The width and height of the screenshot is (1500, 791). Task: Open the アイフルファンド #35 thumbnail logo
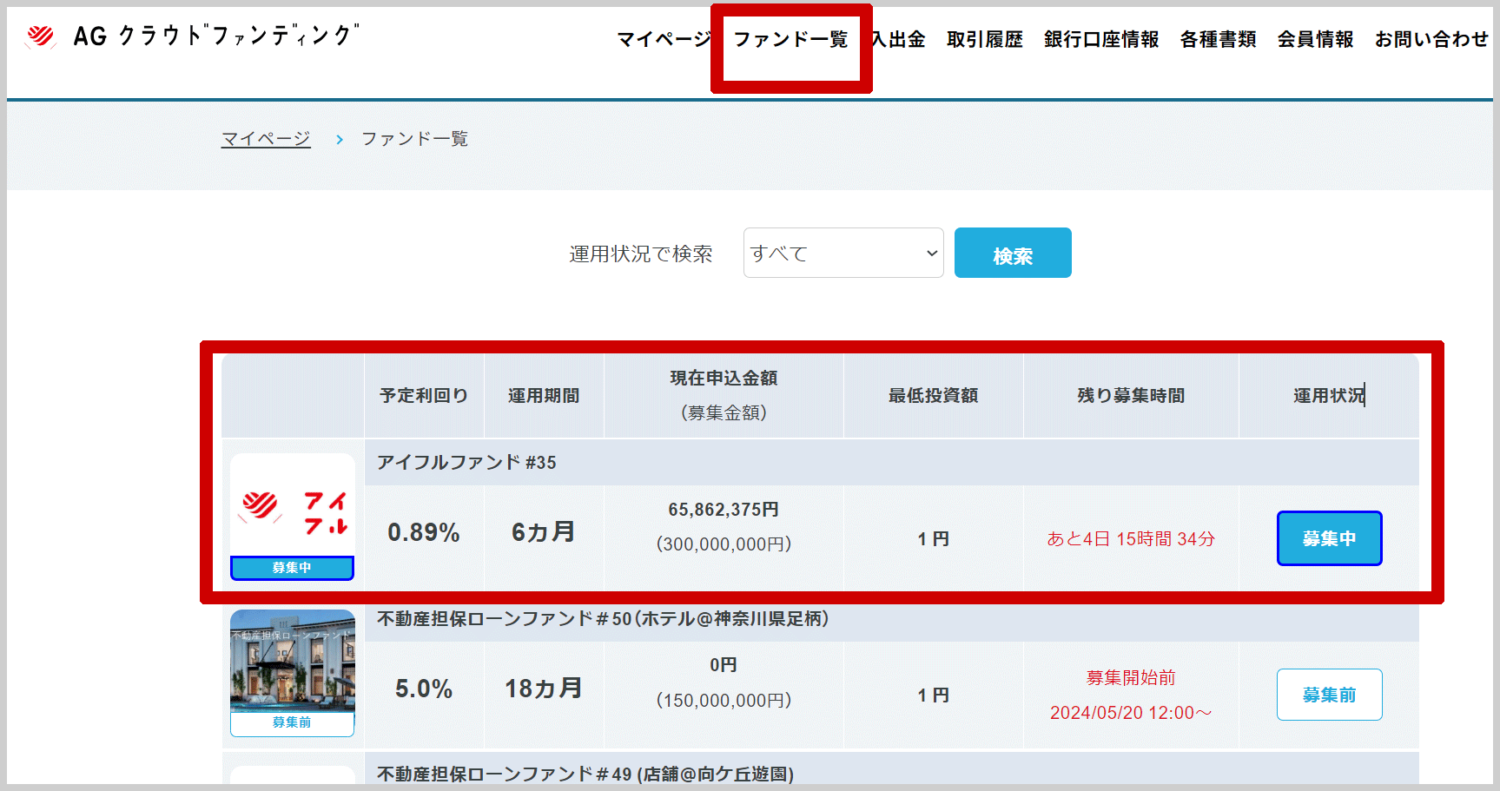pyautogui.click(x=292, y=505)
